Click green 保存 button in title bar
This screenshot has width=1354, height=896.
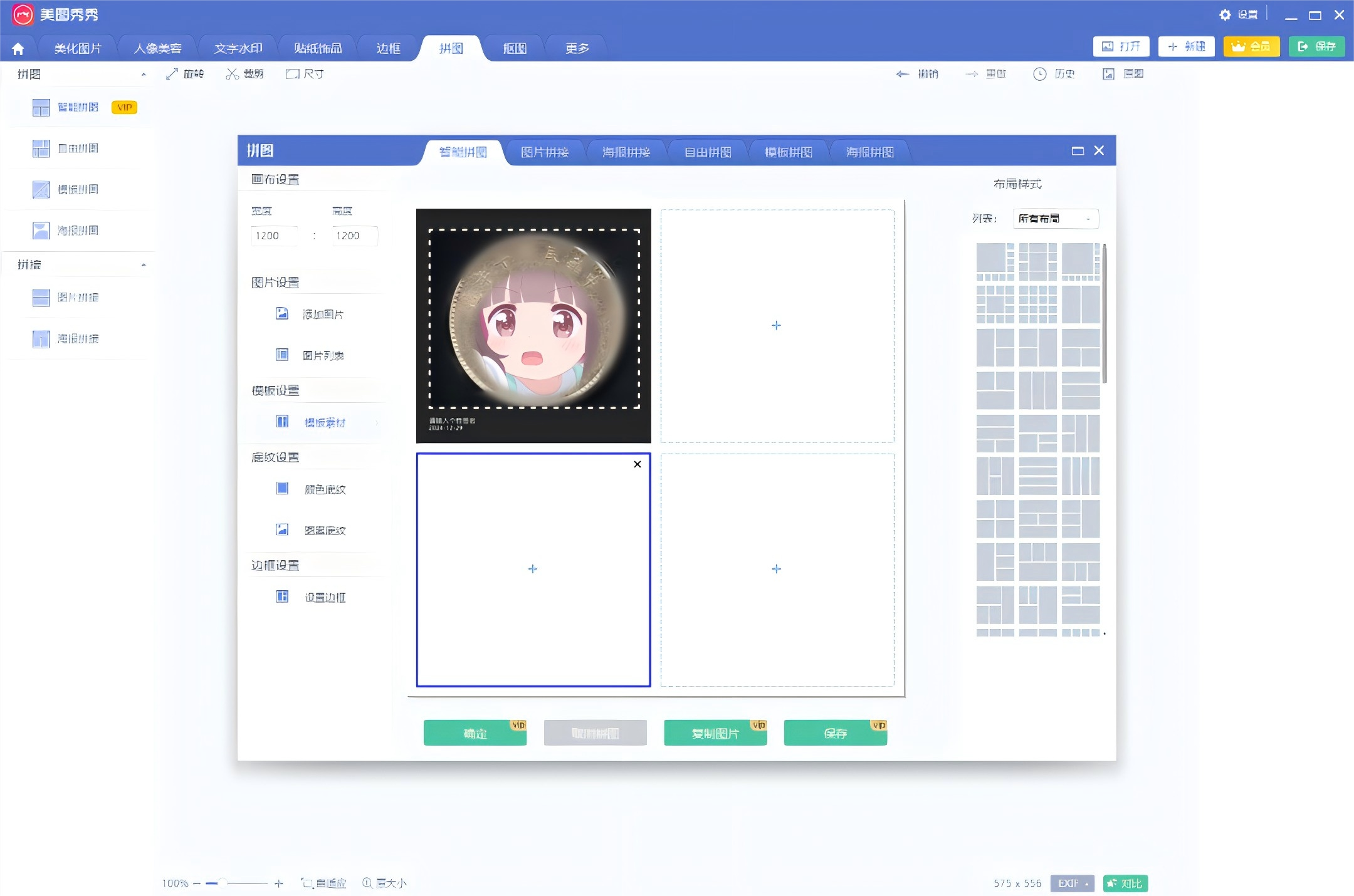[1317, 46]
